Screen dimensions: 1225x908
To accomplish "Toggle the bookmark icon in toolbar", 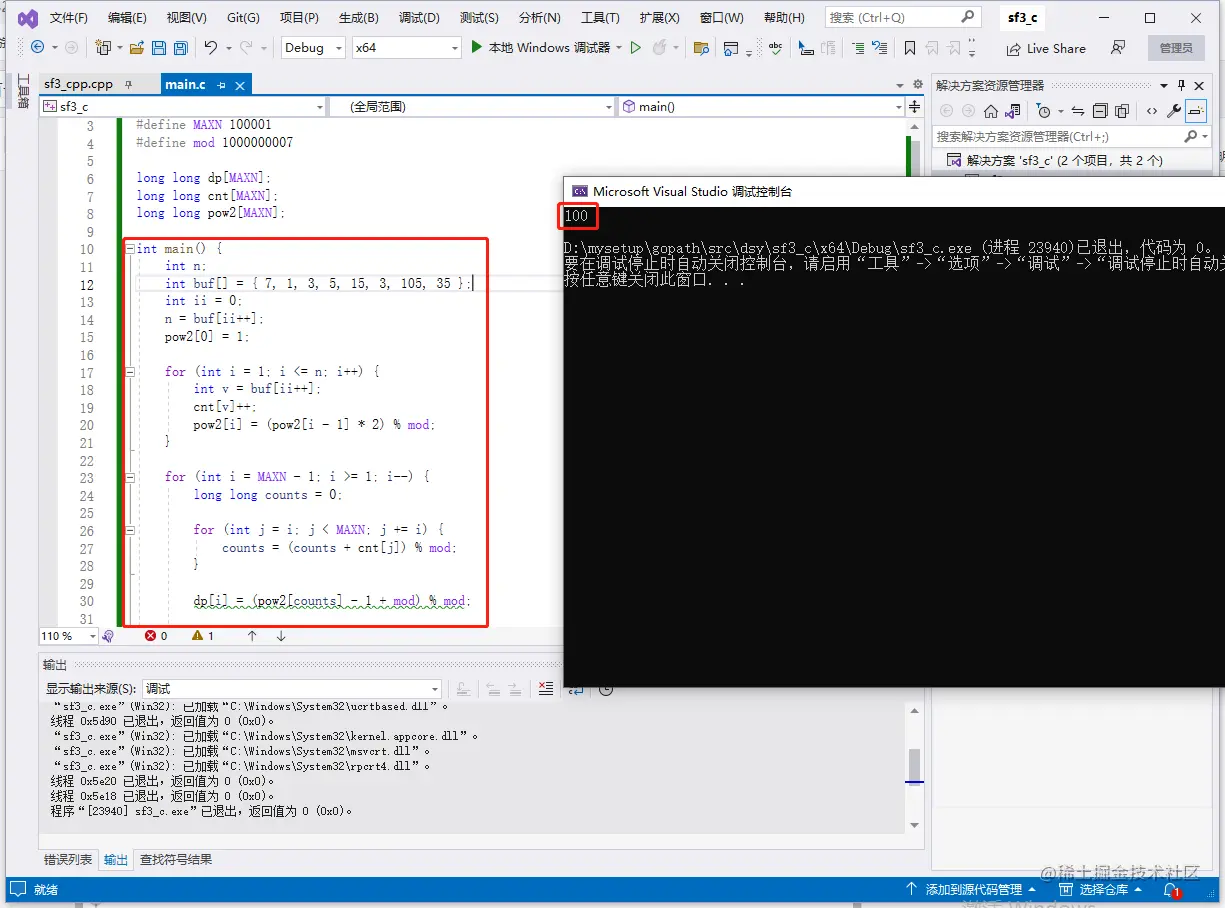I will point(909,48).
